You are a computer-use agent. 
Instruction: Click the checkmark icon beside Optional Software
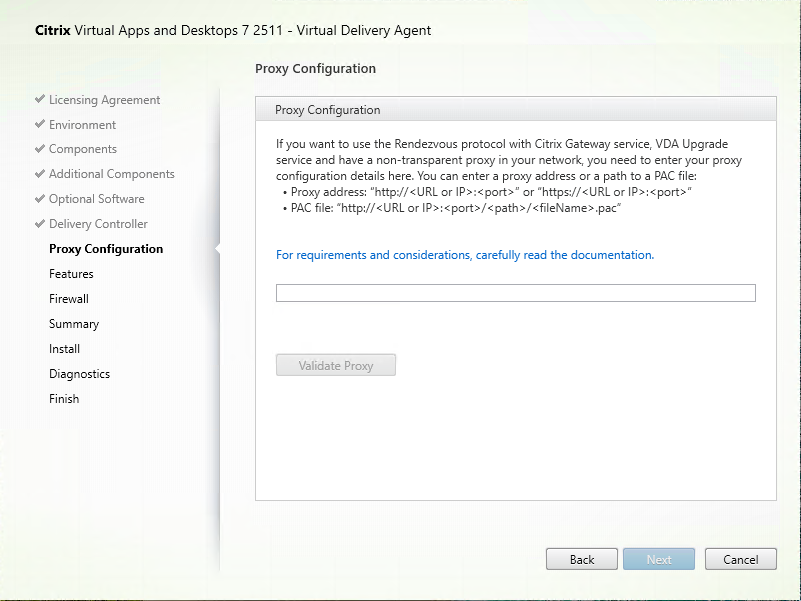coord(40,199)
